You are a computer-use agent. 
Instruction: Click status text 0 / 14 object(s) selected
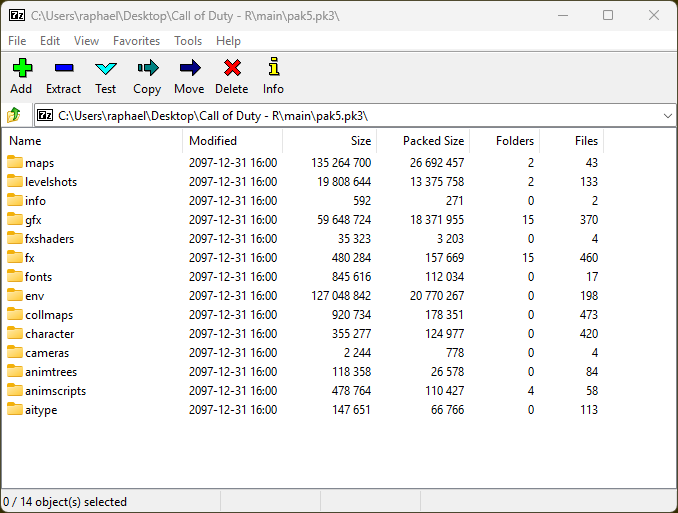[65, 502]
